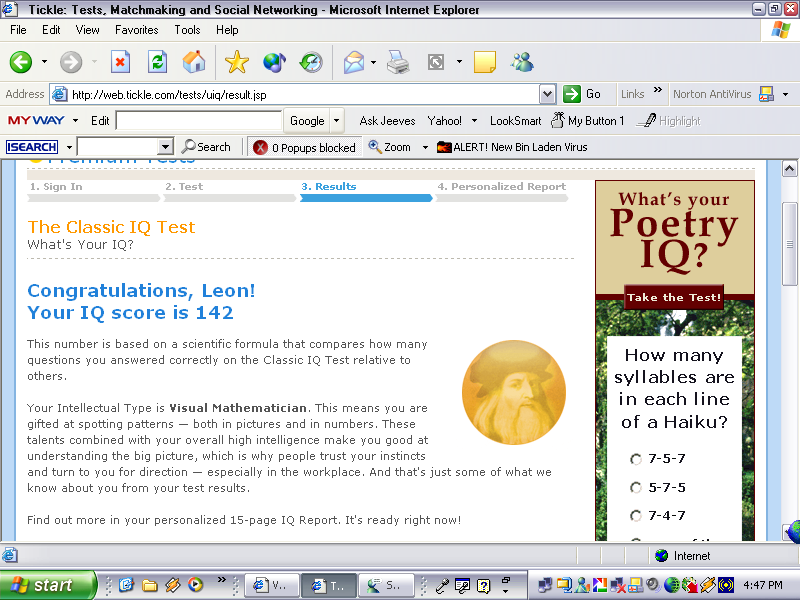
Task: Expand the address bar URL dropdown
Action: pos(547,94)
